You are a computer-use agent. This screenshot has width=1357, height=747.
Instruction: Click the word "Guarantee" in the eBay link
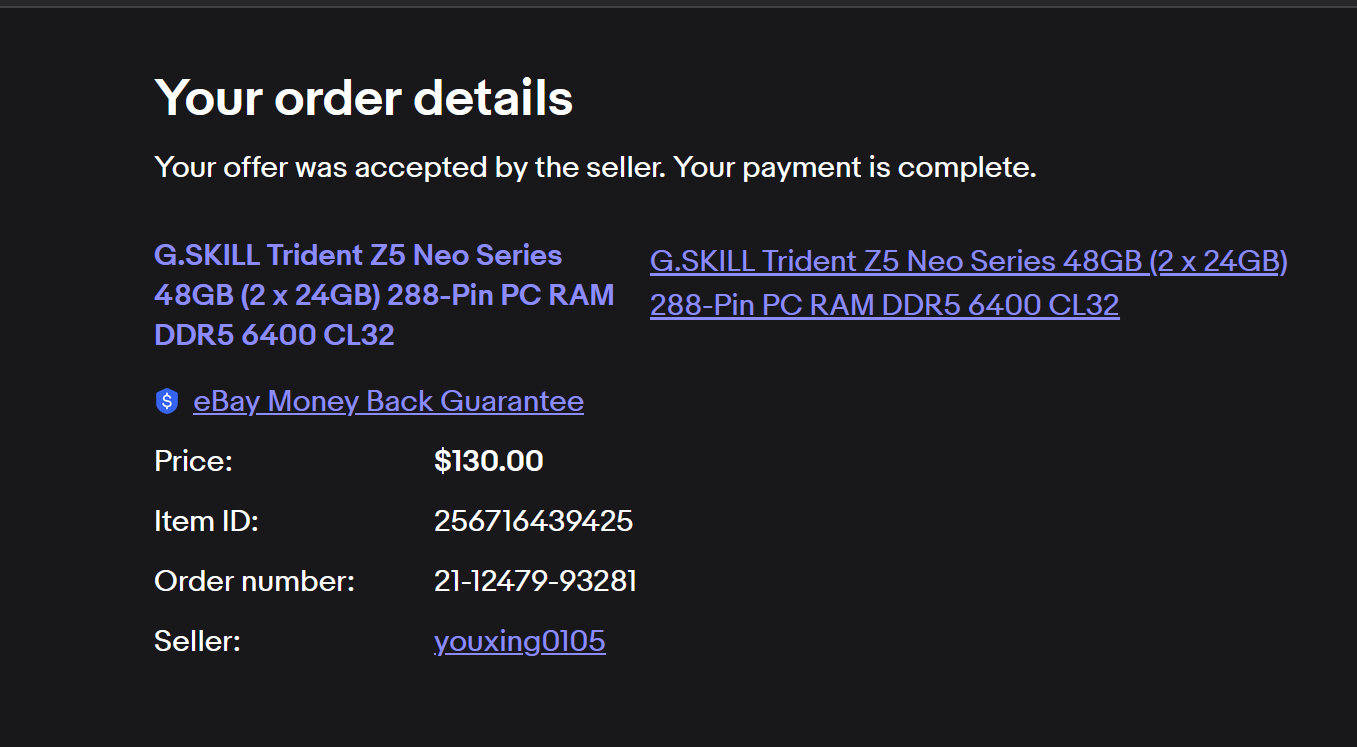click(x=512, y=402)
